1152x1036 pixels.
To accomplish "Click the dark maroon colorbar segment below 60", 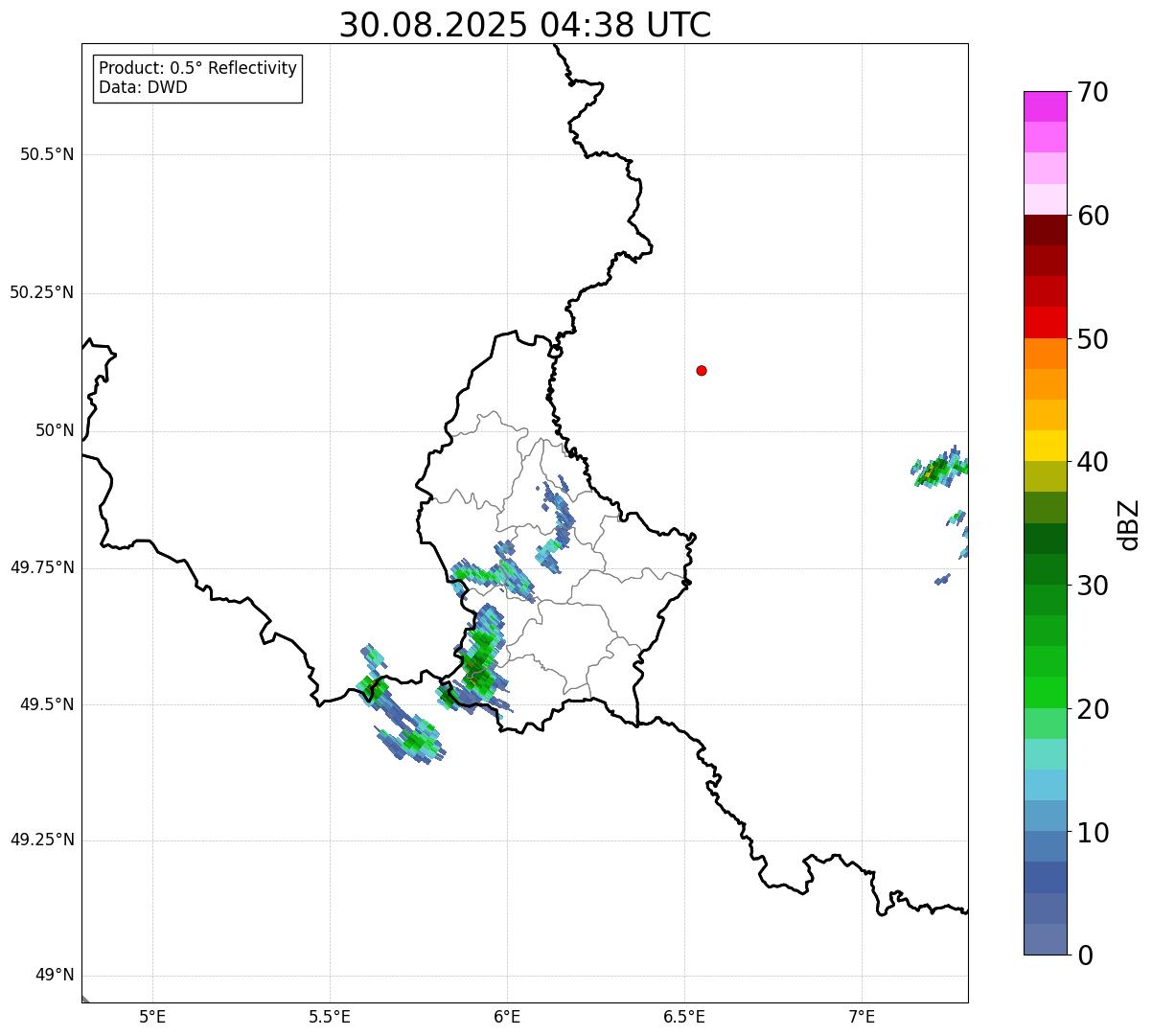I will pos(1045,230).
